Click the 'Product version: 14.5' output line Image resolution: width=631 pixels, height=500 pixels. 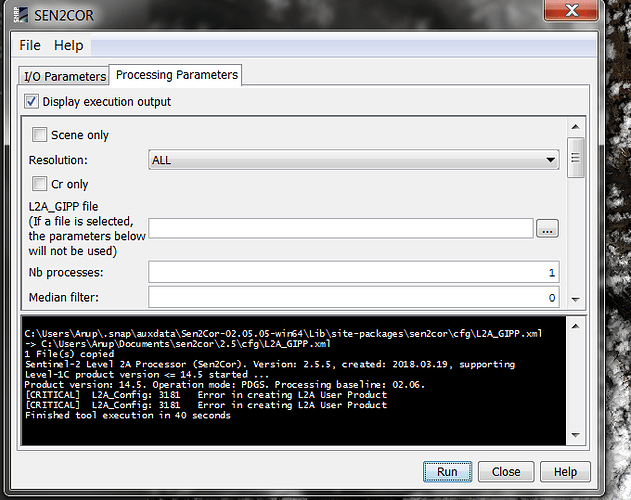tap(225, 384)
